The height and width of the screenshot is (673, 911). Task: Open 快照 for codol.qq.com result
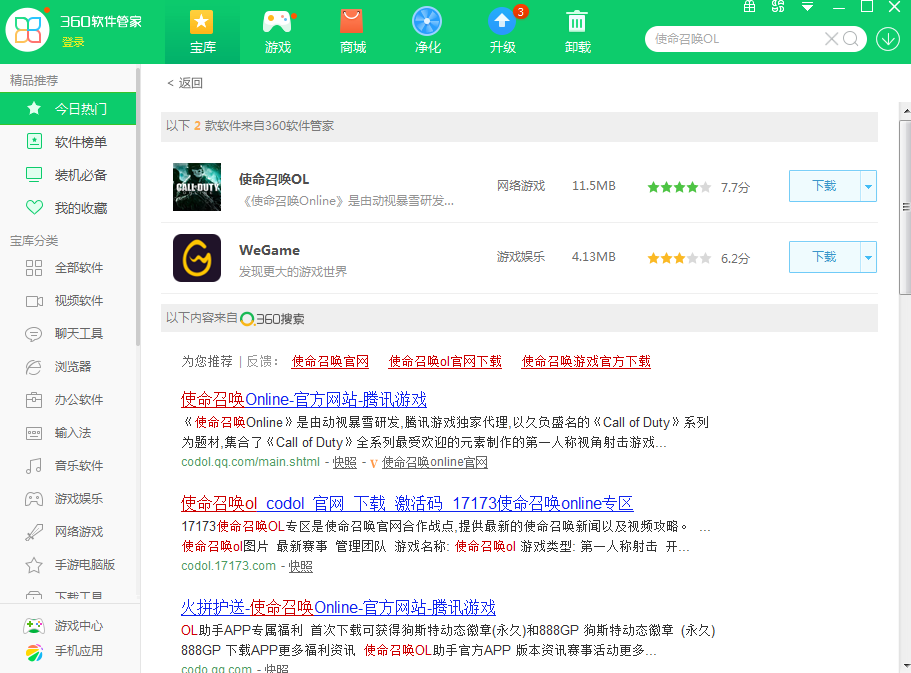click(x=345, y=462)
